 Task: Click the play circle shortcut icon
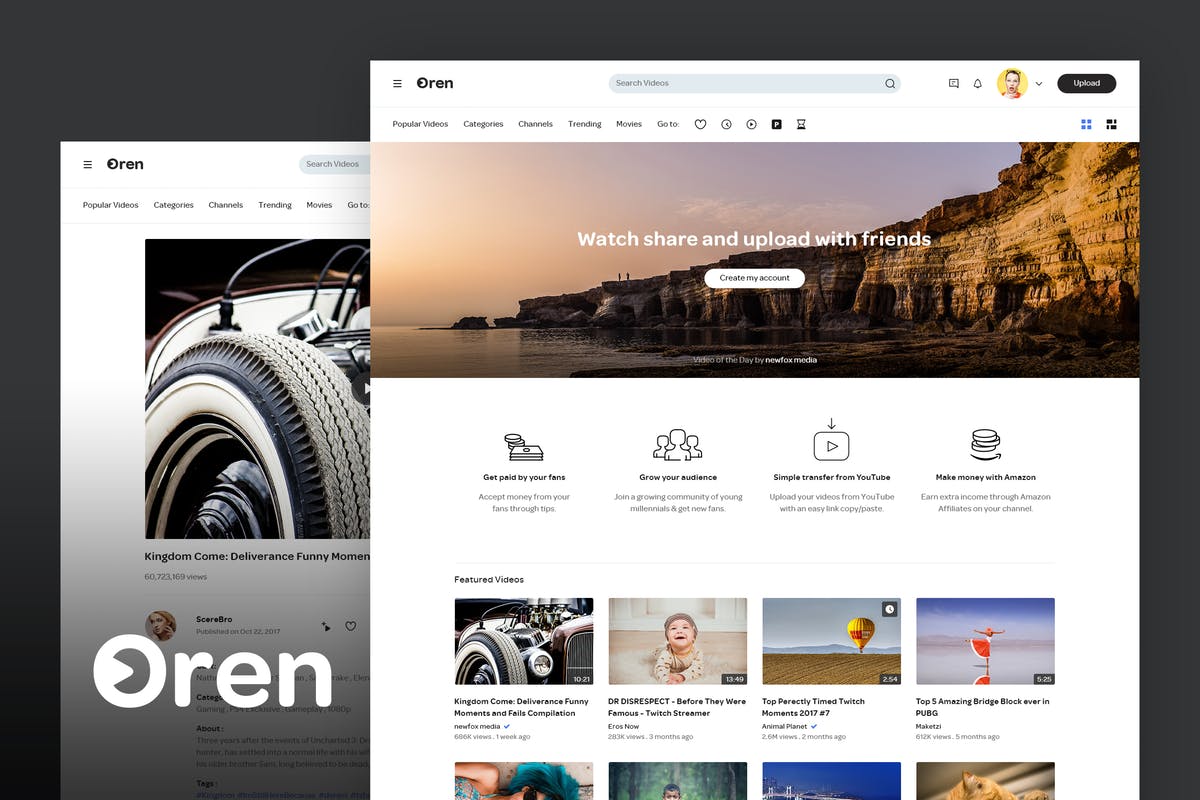(x=751, y=125)
